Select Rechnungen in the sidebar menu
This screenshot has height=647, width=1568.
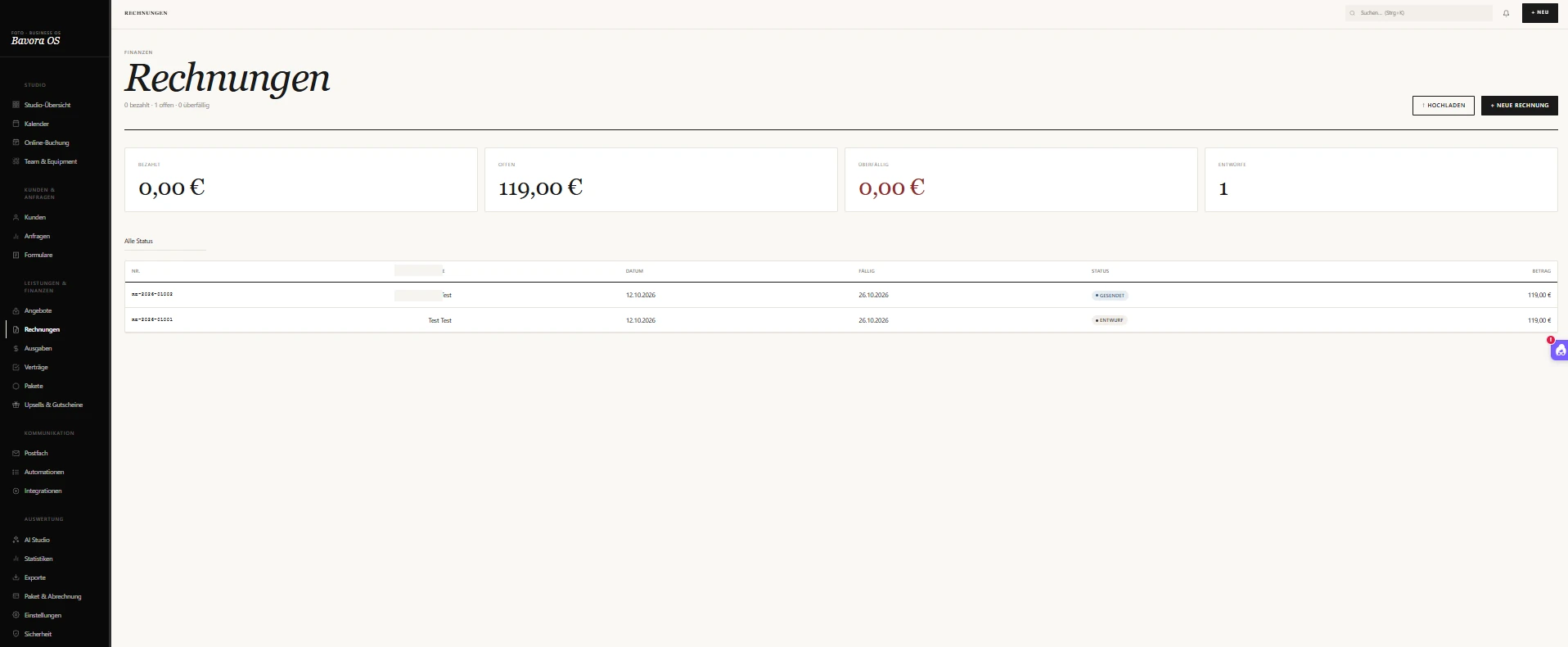42,329
